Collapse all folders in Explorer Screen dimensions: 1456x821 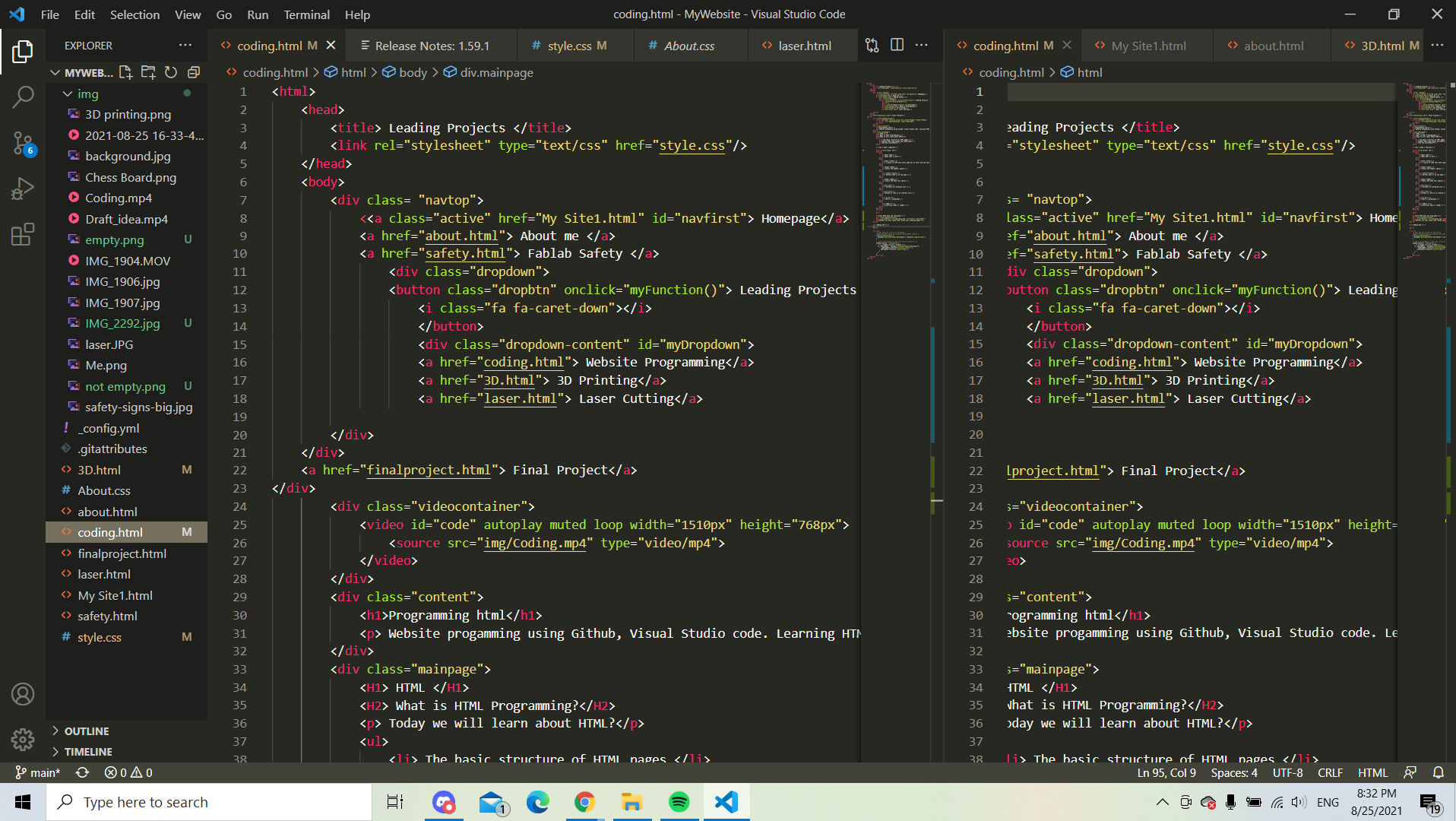pyautogui.click(x=194, y=72)
